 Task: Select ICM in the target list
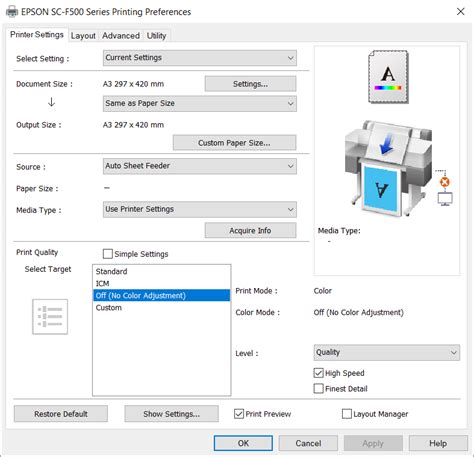coord(162,283)
